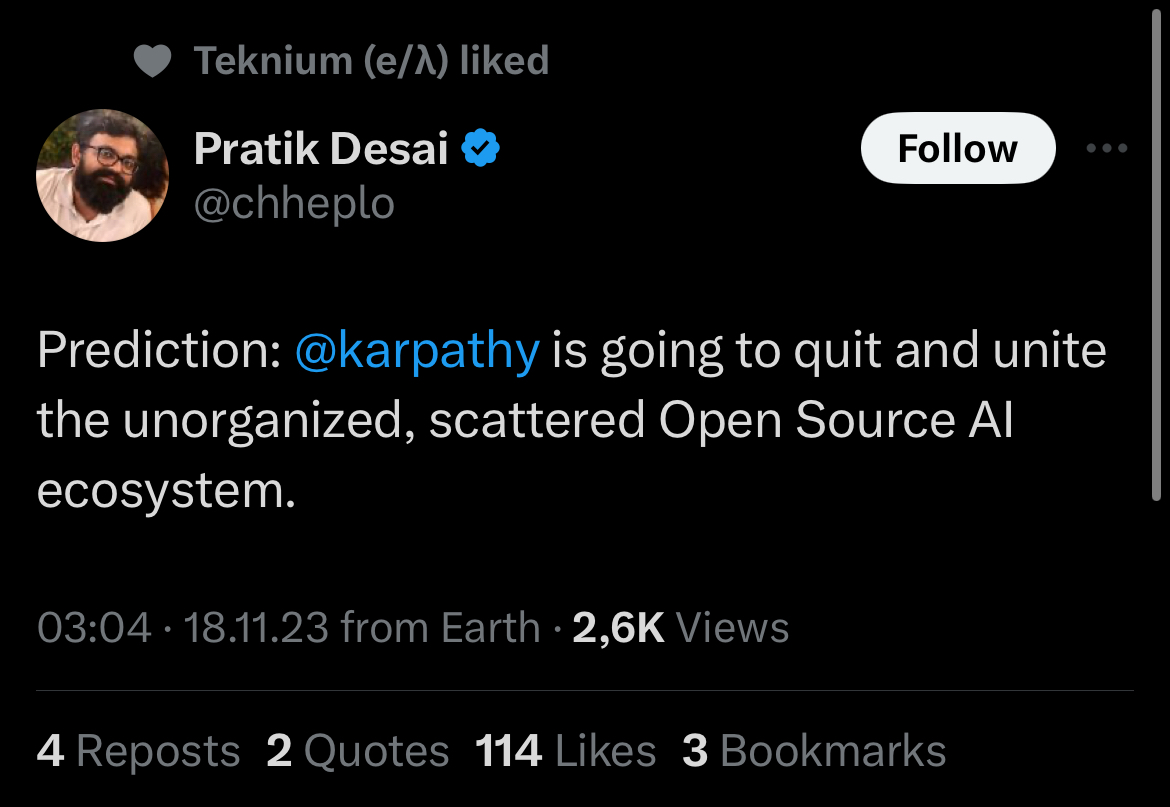1170x807 pixels.
Task: Open the @chheplo handle
Action: click(294, 204)
